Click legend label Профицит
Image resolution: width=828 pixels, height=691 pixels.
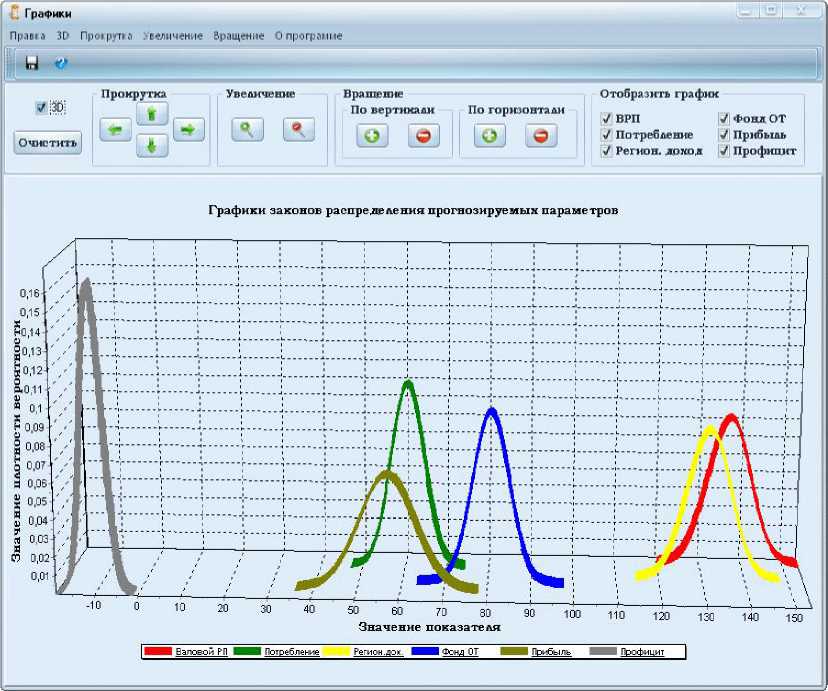642,652
